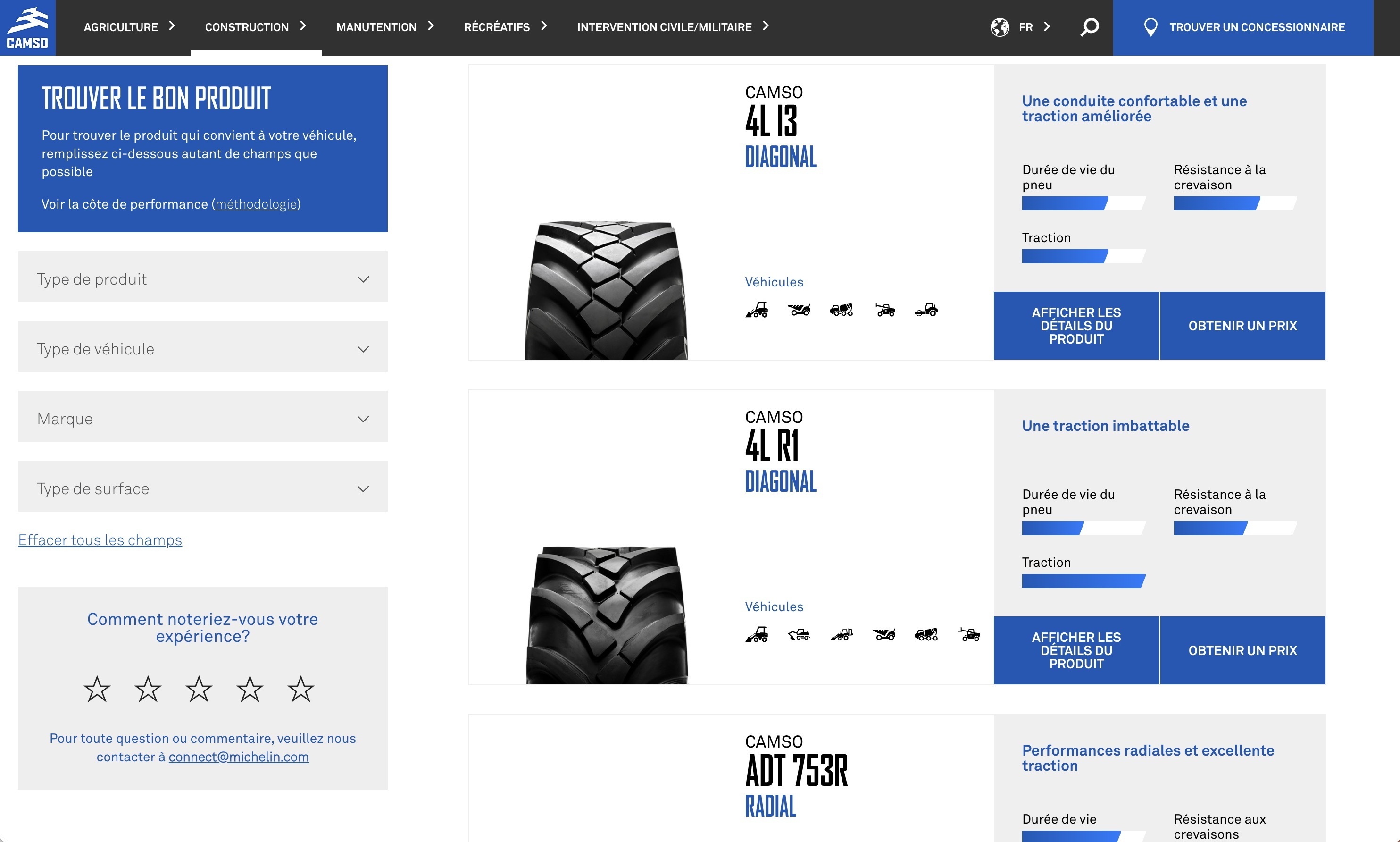
Task: Click Obtenir un prix for 4L I3
Action: point(1242,326)
